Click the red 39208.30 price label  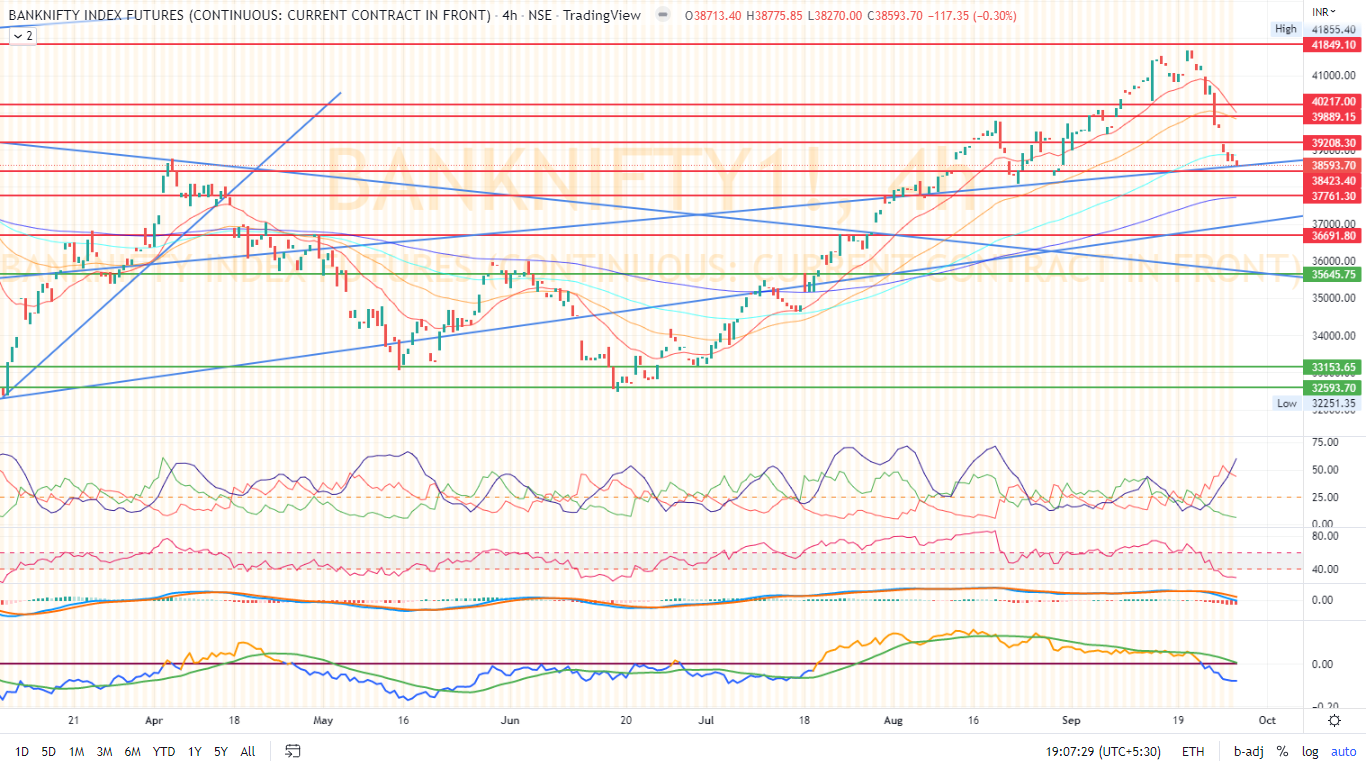(1332, 143)
